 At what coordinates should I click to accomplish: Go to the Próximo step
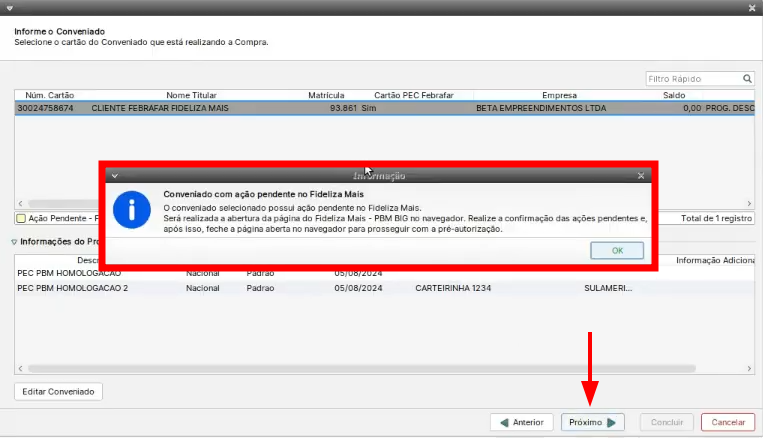coord(593,422)
